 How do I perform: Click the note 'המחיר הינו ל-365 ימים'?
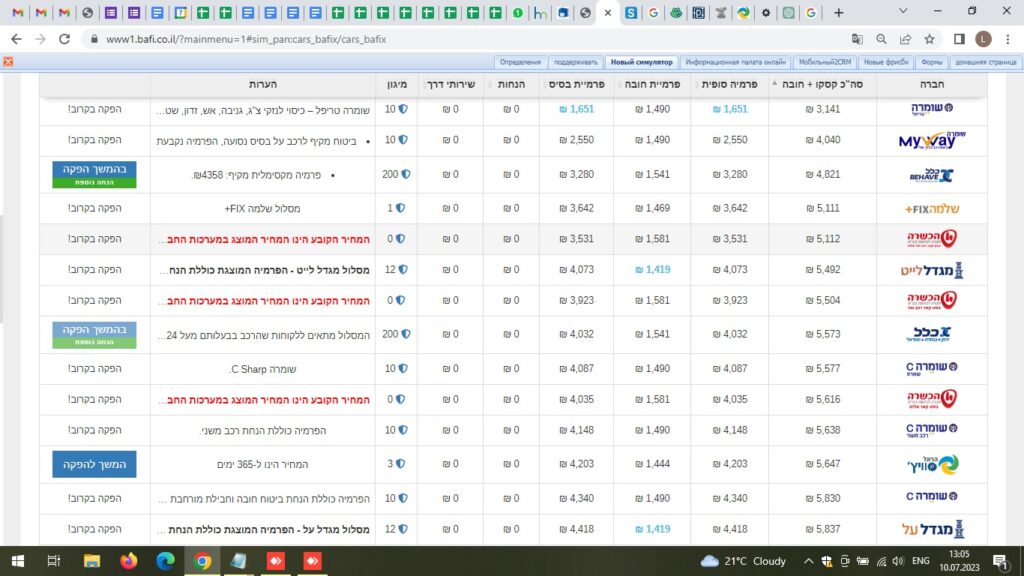(x=263, y=464)
